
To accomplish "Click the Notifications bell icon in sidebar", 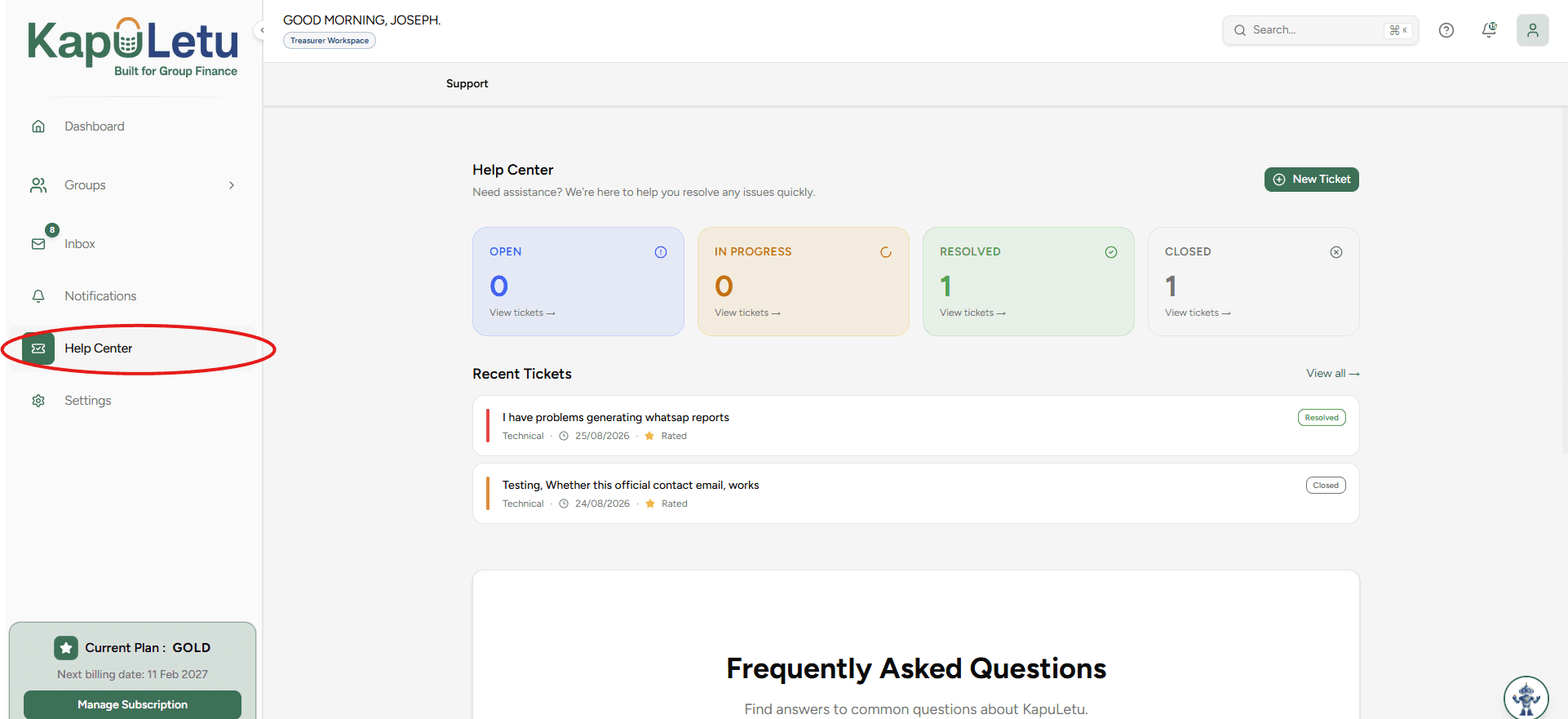I will (x=38, y=296).
